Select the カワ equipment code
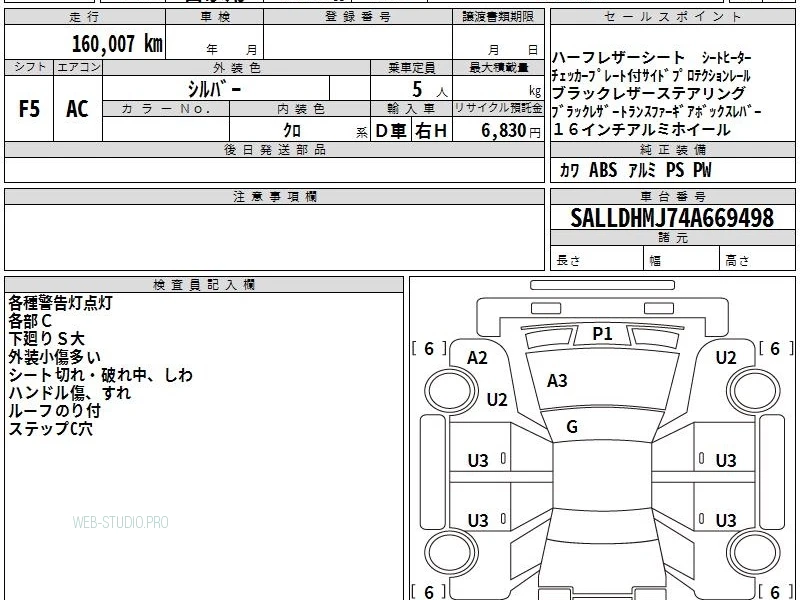This screenshot has height=600, width=800. tap(569, 170)
